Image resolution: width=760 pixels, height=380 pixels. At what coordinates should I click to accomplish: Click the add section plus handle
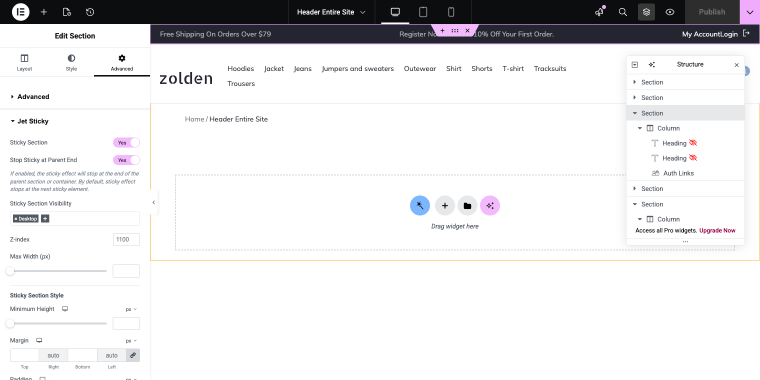[443, 31]
